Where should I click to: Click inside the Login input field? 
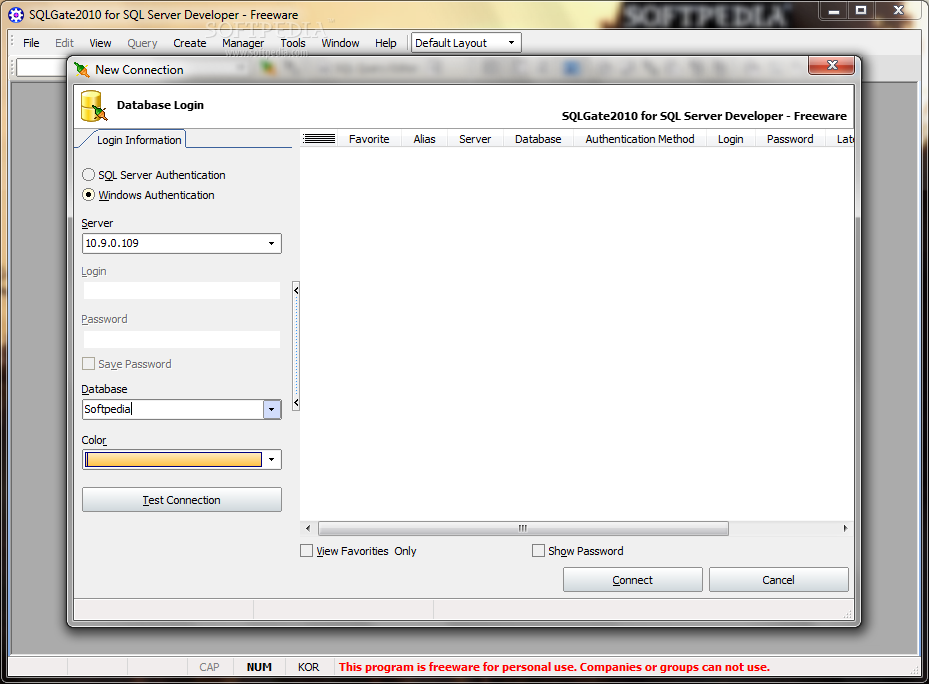(x=182, y=290)
